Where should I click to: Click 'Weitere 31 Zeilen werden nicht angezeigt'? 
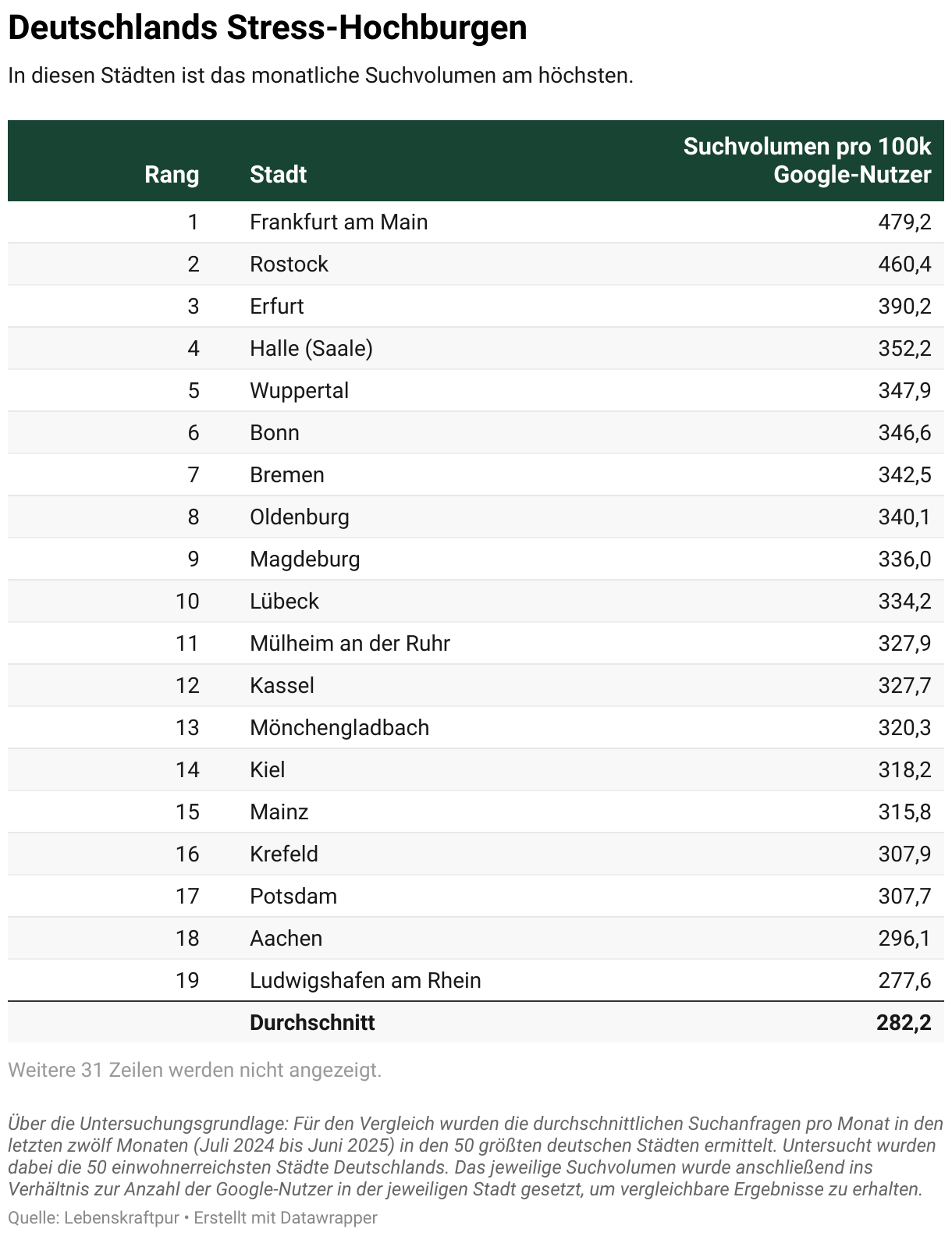pos(195,1070)
